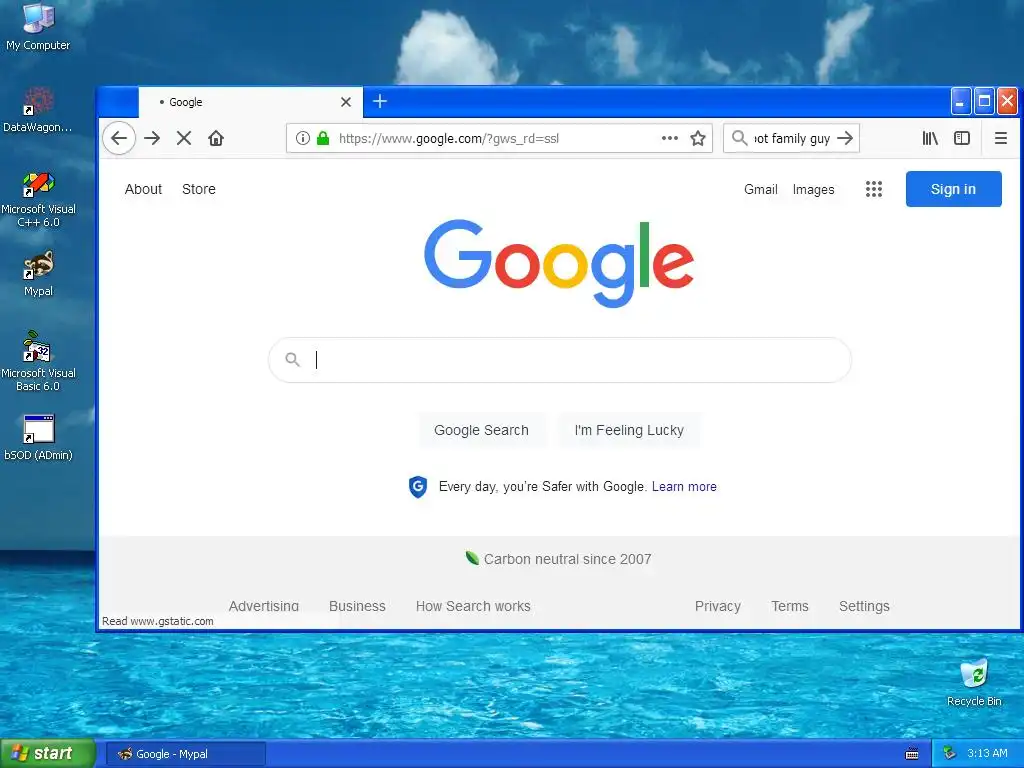Open page actions three-dot menu in address bar

pos(669,138)
